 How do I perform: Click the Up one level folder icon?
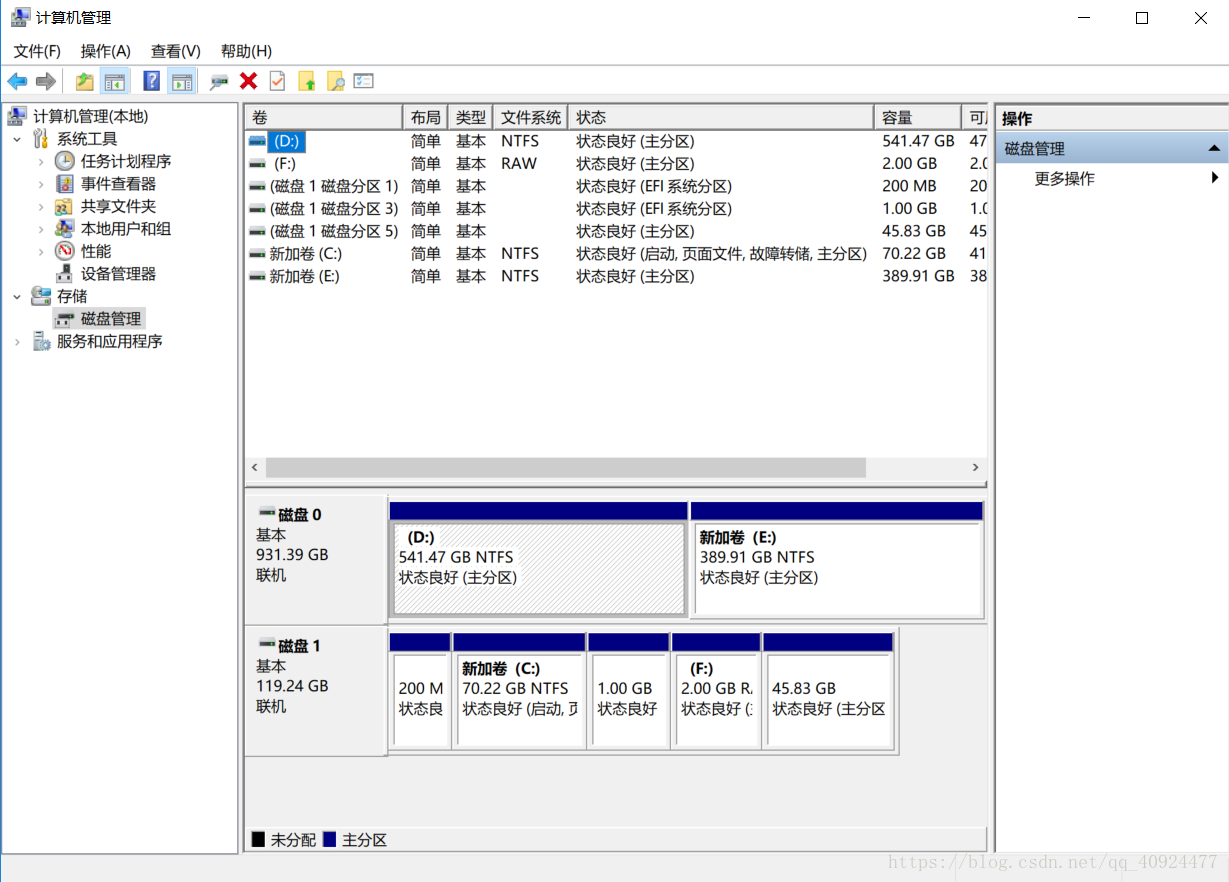pyautogui.click(x=85, y=81)
